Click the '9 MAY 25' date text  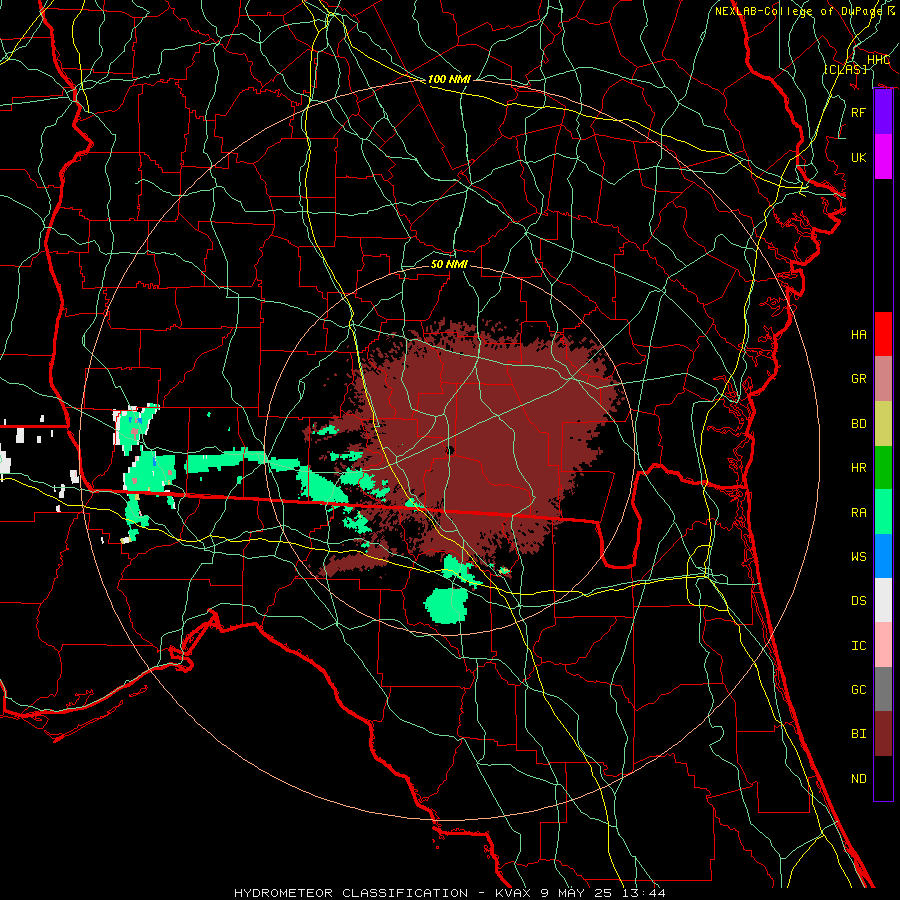pos(576,893)
